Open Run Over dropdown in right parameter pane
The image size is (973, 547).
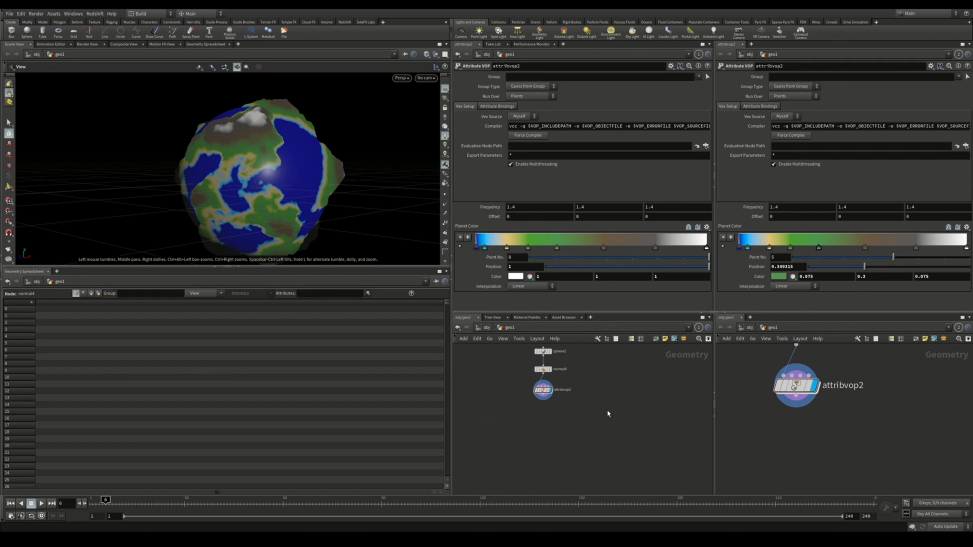794,96
